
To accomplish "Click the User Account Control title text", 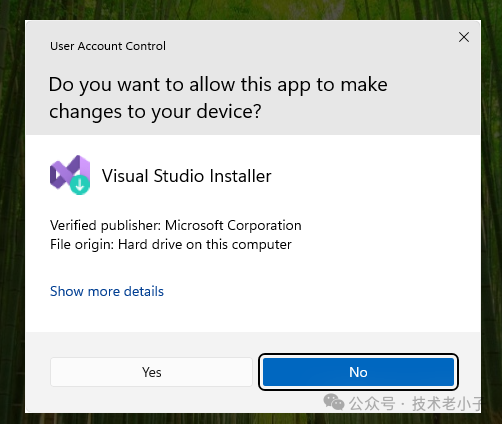I will point(108,46).
